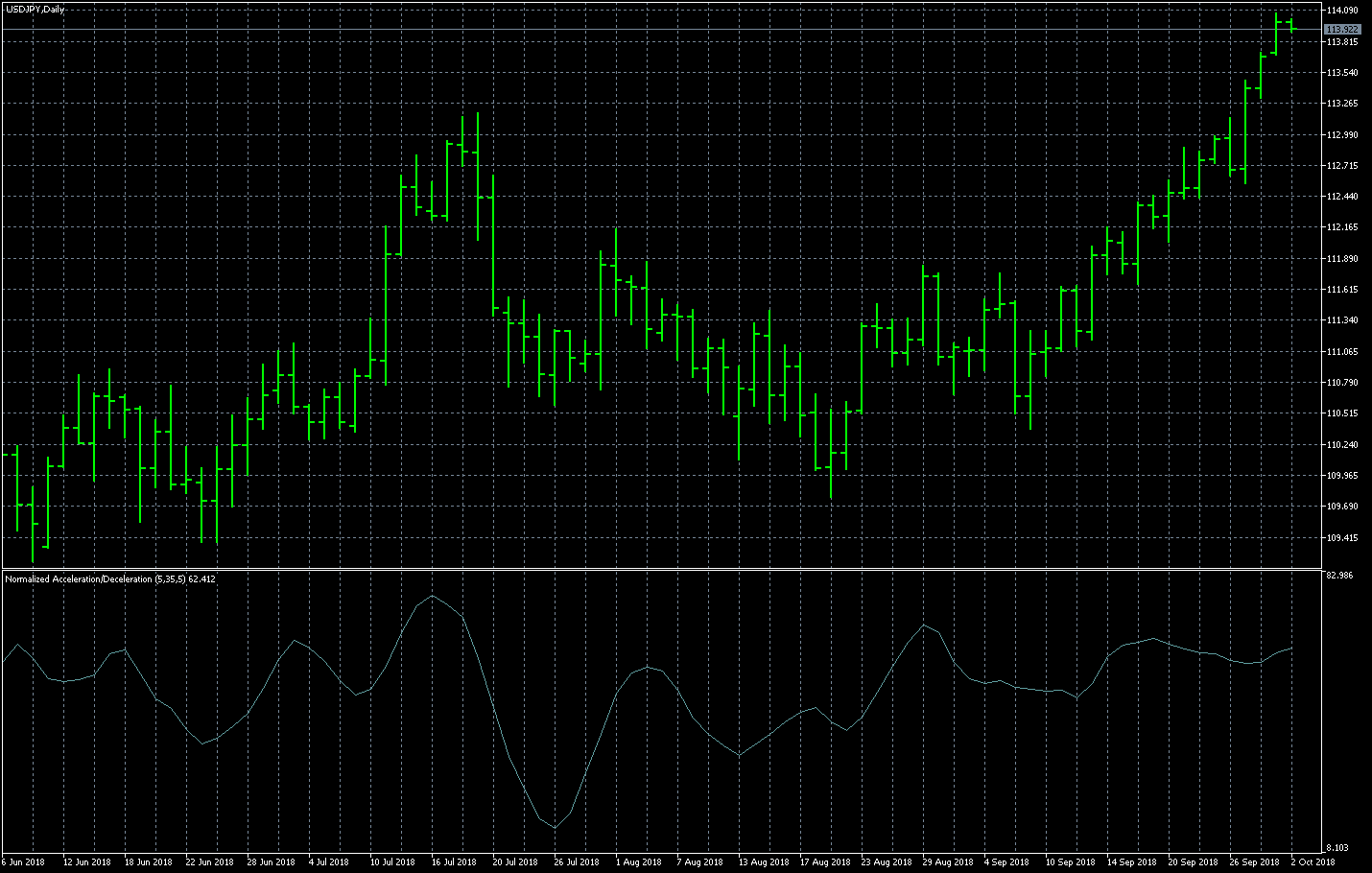Click the indicator scale maximum 82.986
This screenshot has width=1372, height=873.
[1338, 576]
